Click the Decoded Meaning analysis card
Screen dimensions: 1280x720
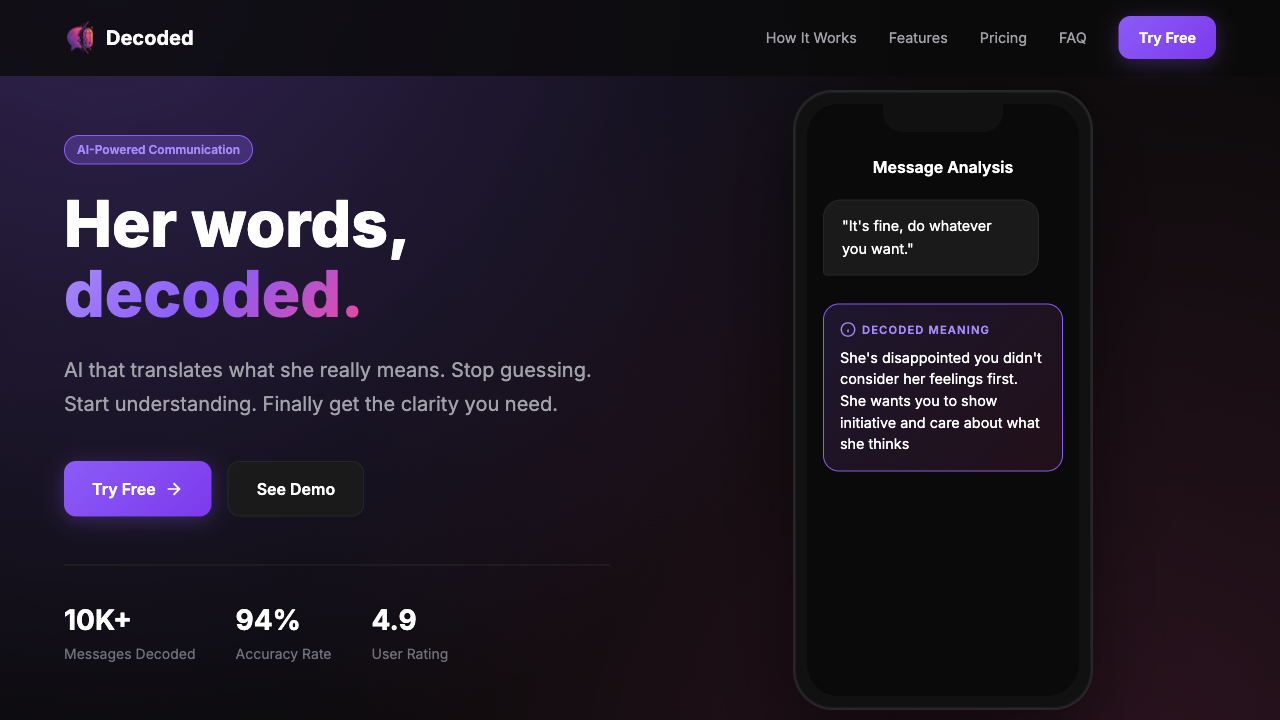click(x=942, y=387)
